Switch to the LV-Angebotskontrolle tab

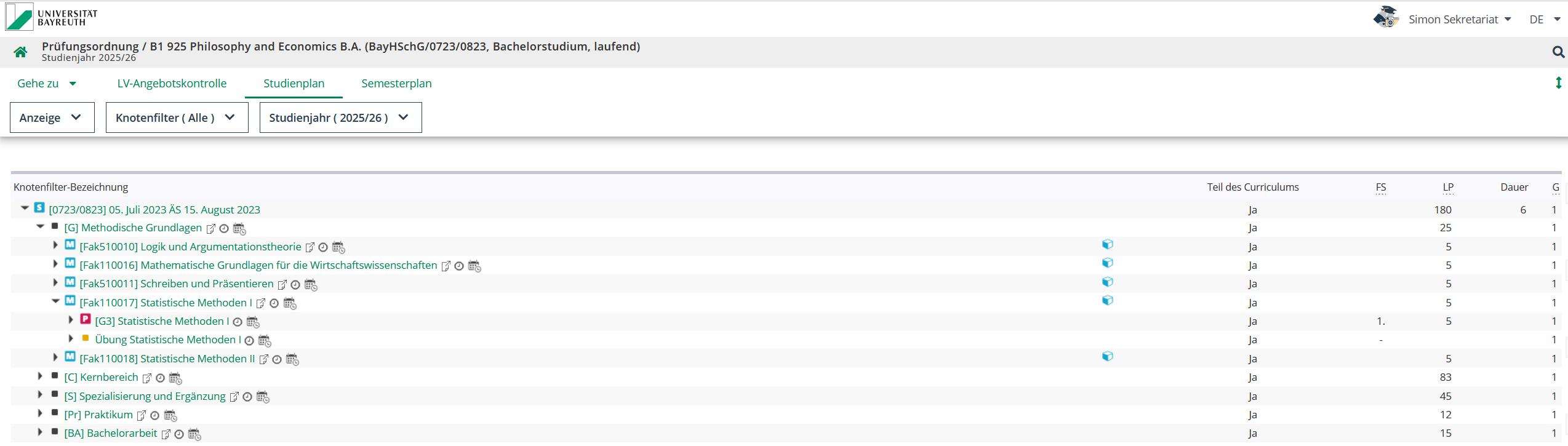click(172, 84)
